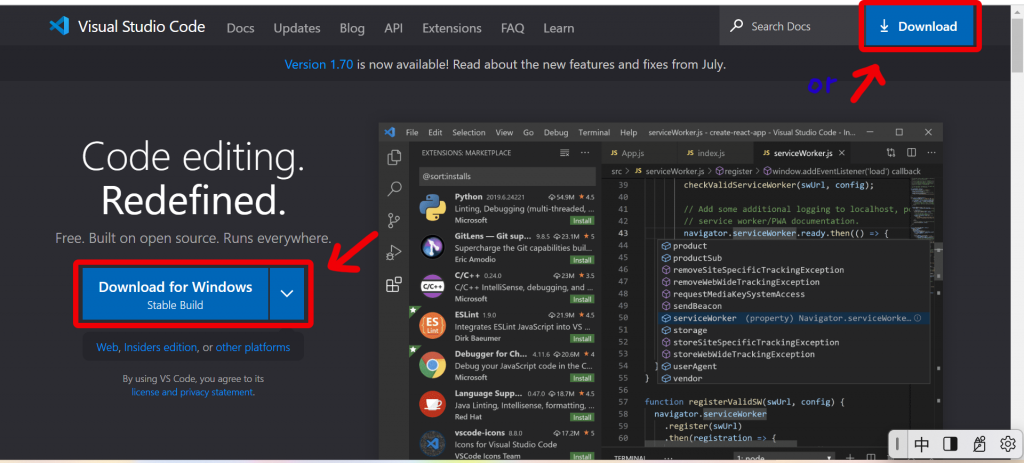Click the @sort:installs extension search box
This screenshot has height=463, width=1024.
(x=507, y=176)
